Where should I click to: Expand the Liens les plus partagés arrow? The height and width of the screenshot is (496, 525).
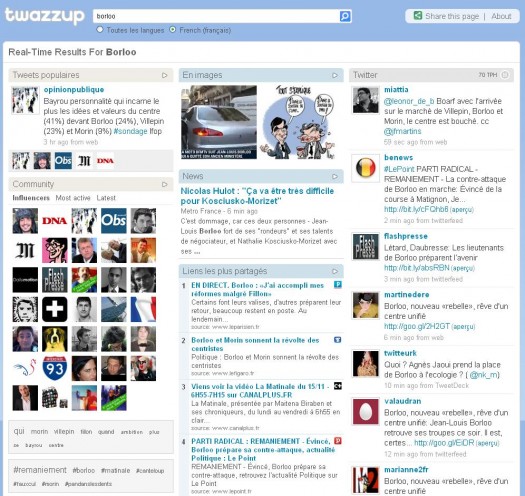(x=335, y=271)
